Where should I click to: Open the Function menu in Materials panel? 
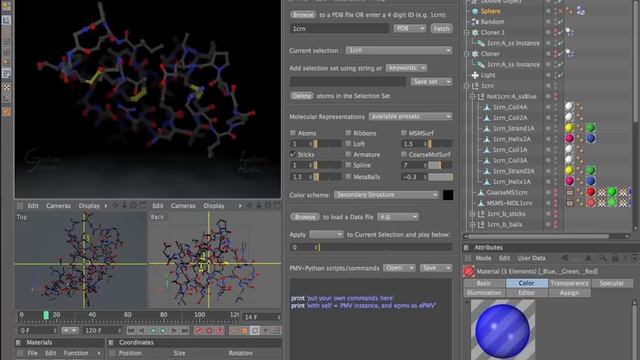pyautogui.click(x=76, y=353)
